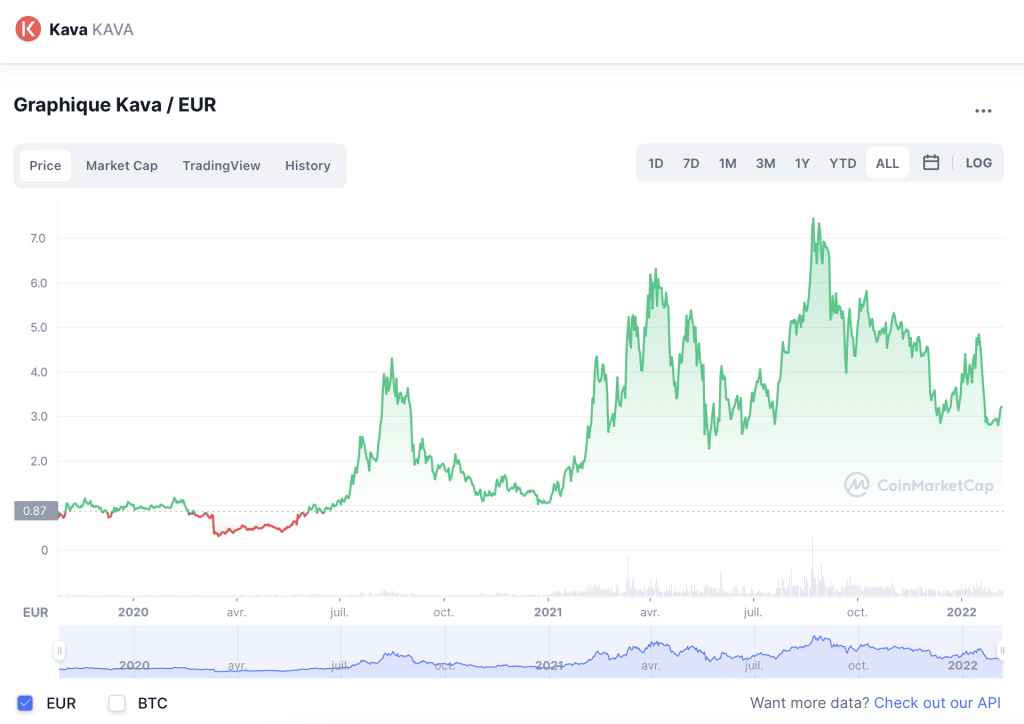The image size is (1024, 724).
Task: Select the 1D chart interval
Action: (656, 162)
